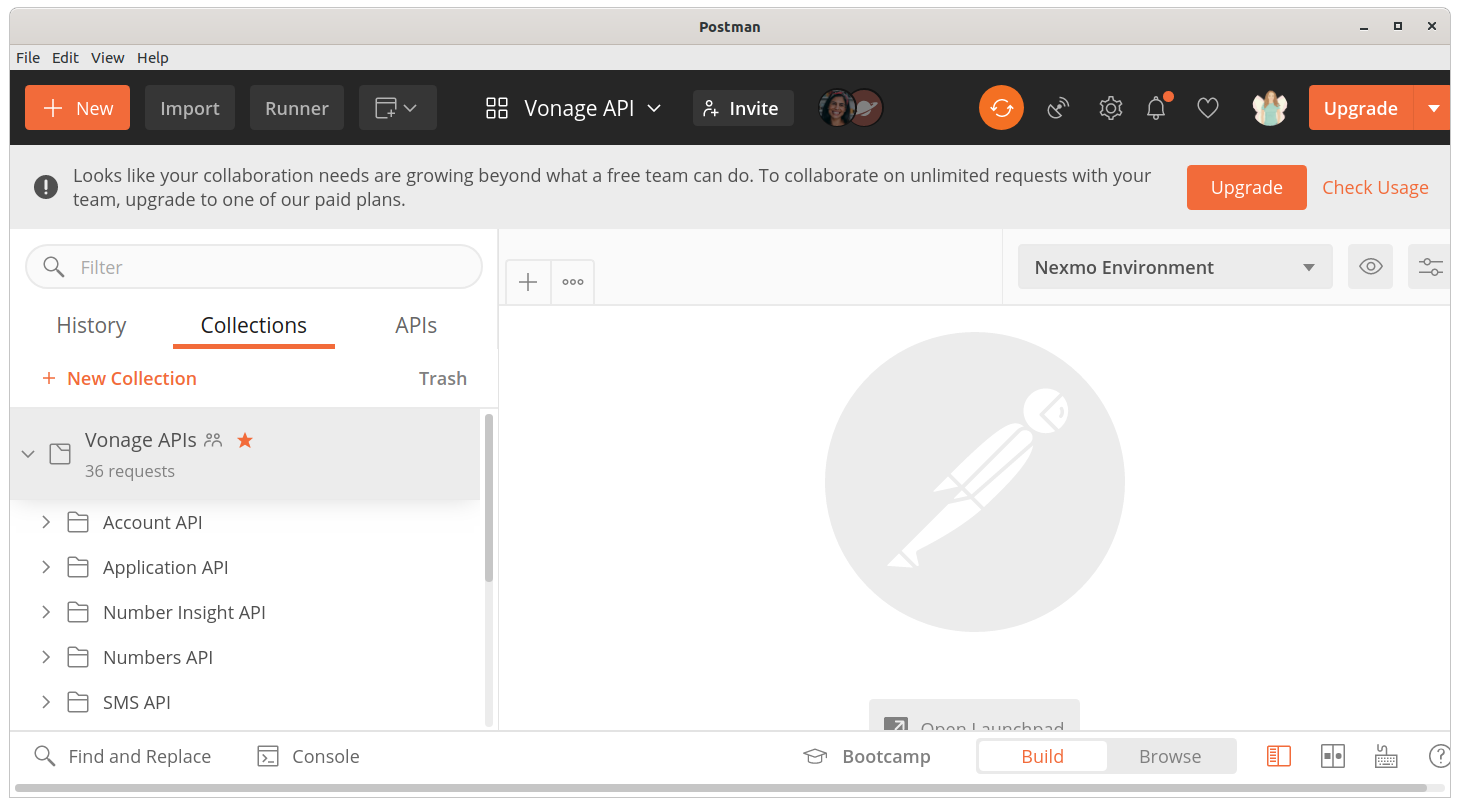Viewport: 1460px width, 807px height.
Task: Click the Account API folder icon
Action: point(78,522)
